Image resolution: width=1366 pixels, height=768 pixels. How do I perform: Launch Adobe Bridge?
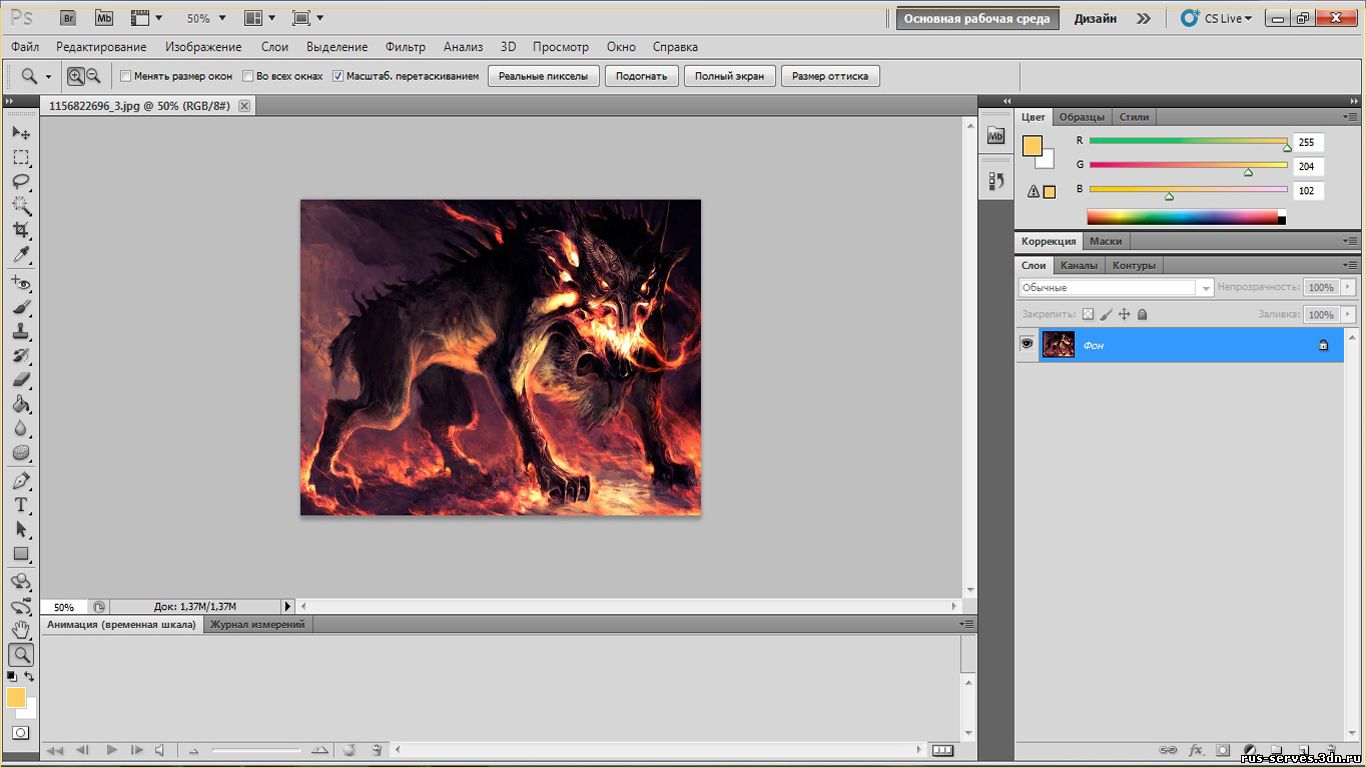pos(68,18)
